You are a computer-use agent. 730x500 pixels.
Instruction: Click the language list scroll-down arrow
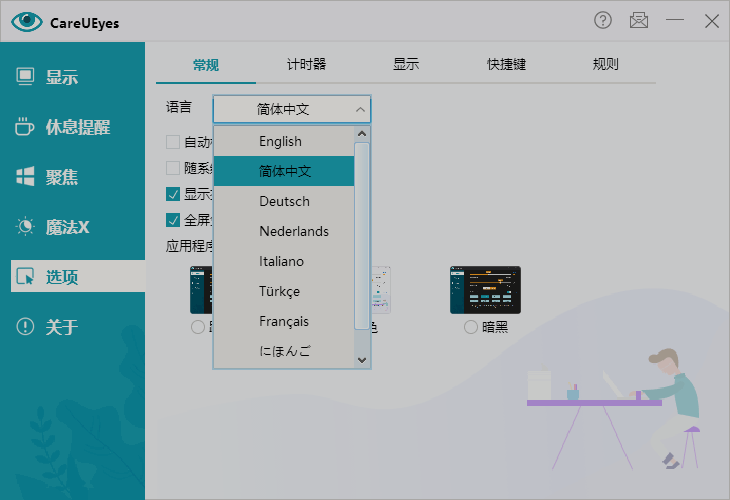point(362,360)
